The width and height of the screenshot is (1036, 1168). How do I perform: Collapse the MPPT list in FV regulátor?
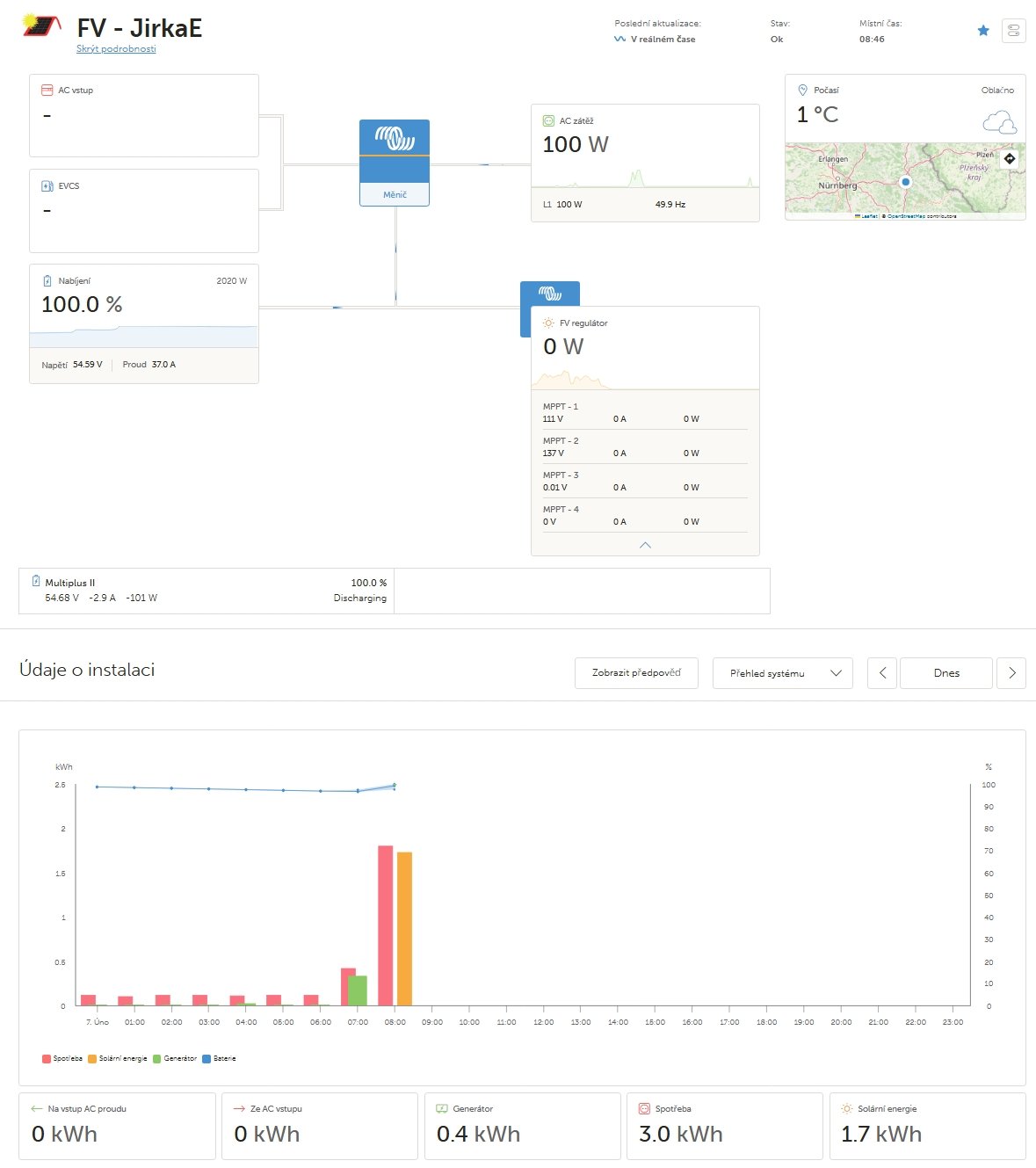point(645,545)
